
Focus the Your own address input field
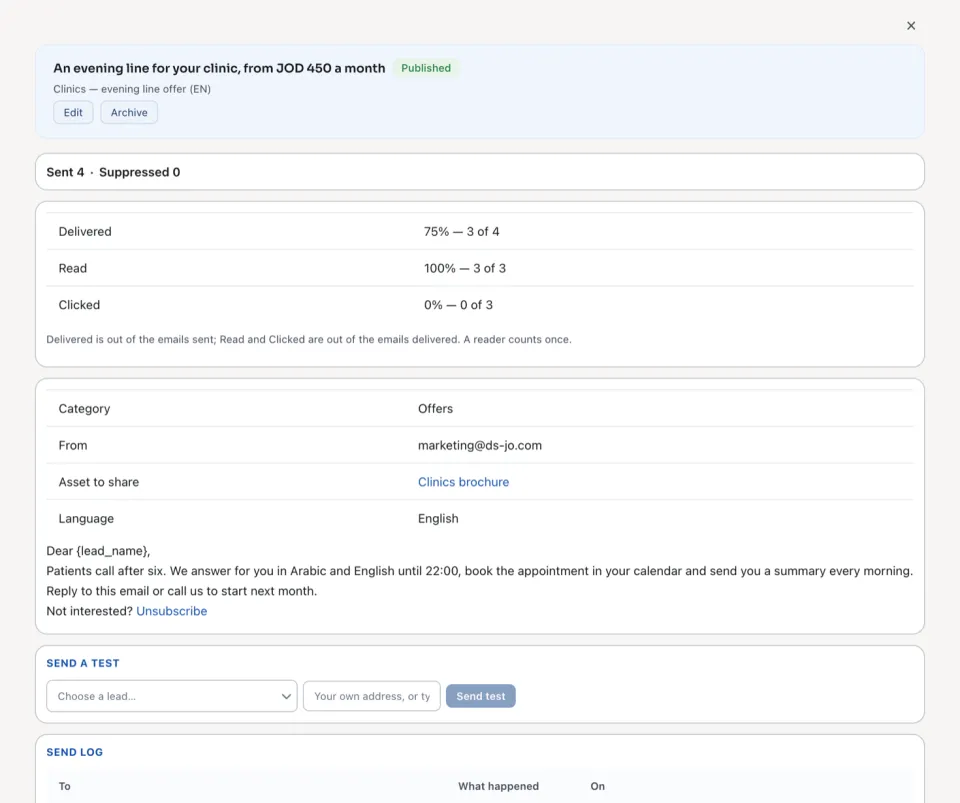[372, 696]
